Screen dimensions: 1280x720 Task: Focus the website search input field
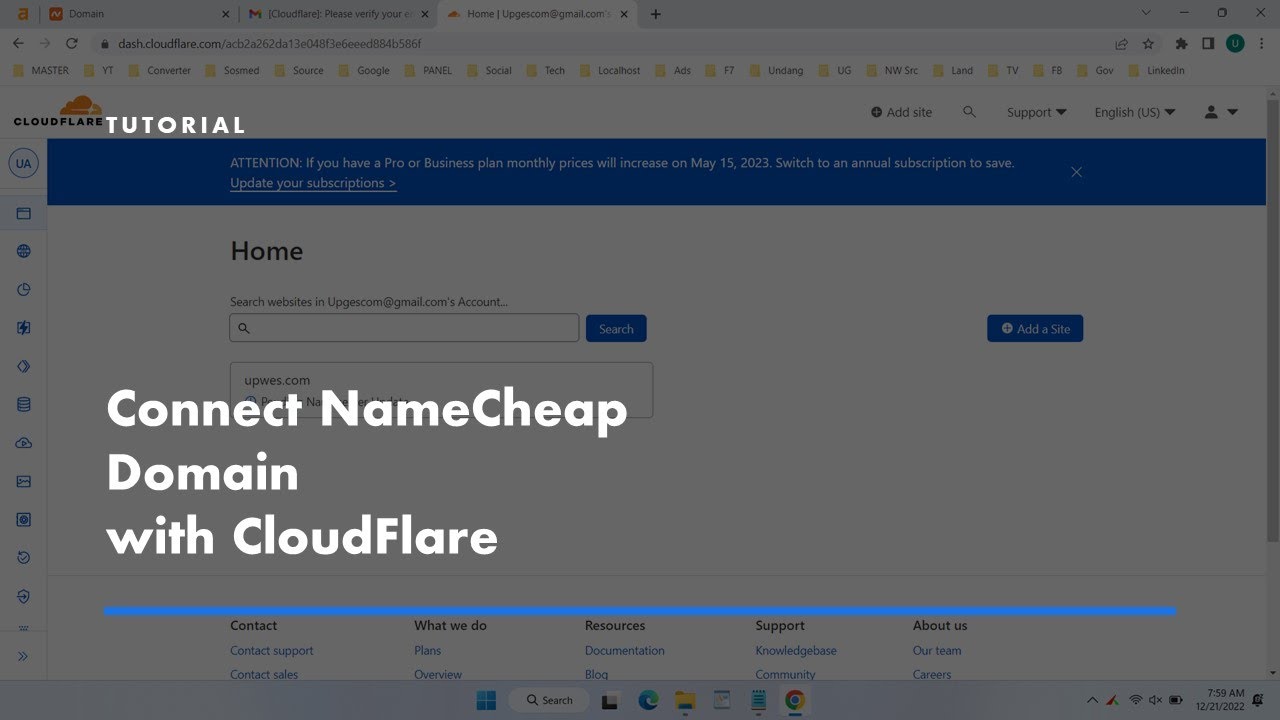[404, 328]
